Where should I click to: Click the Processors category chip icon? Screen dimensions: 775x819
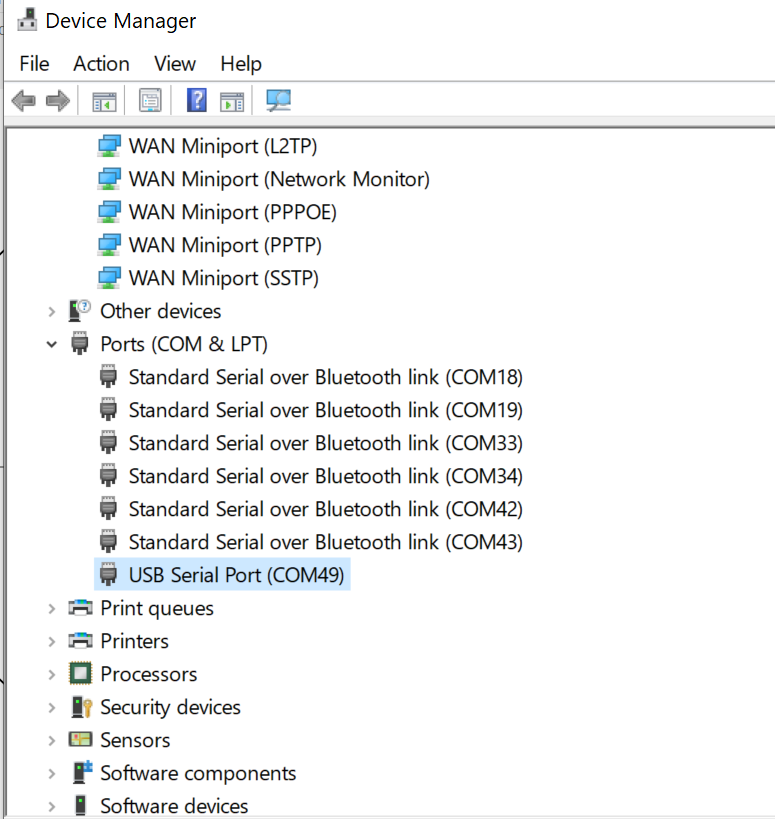coord(80,673)
